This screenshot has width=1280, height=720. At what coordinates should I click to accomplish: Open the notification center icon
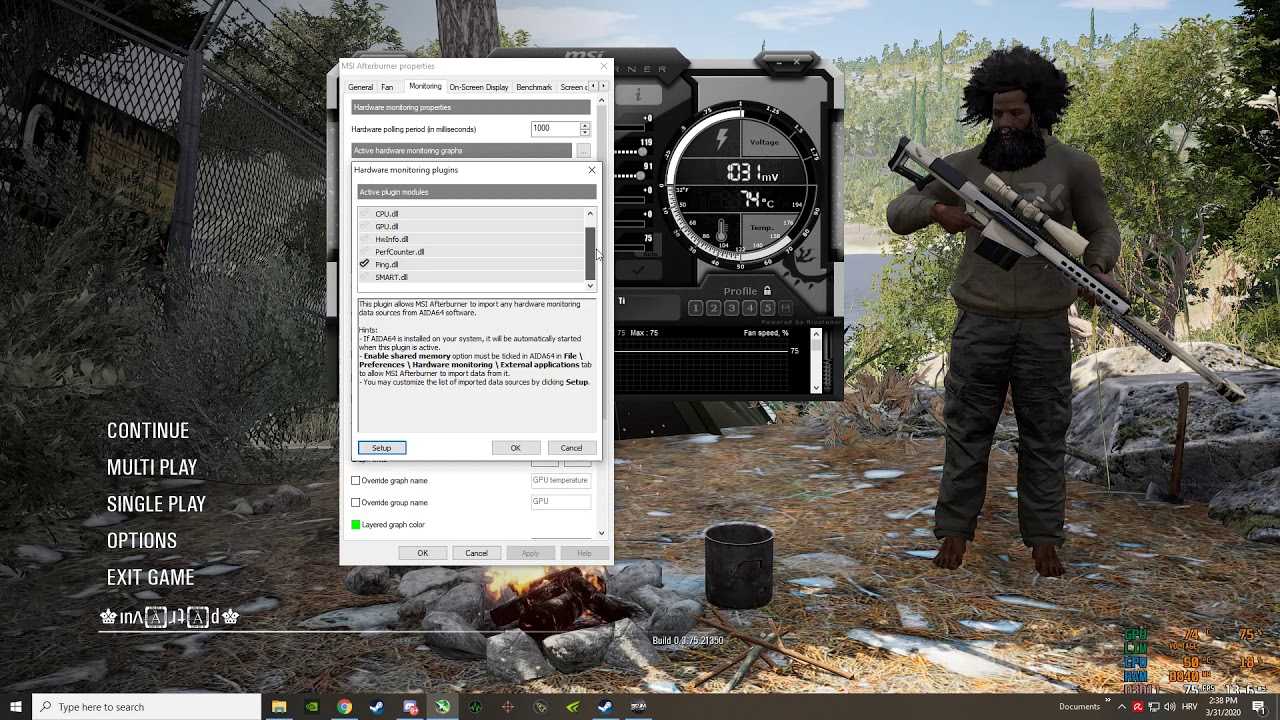(x=1259, y=707)
